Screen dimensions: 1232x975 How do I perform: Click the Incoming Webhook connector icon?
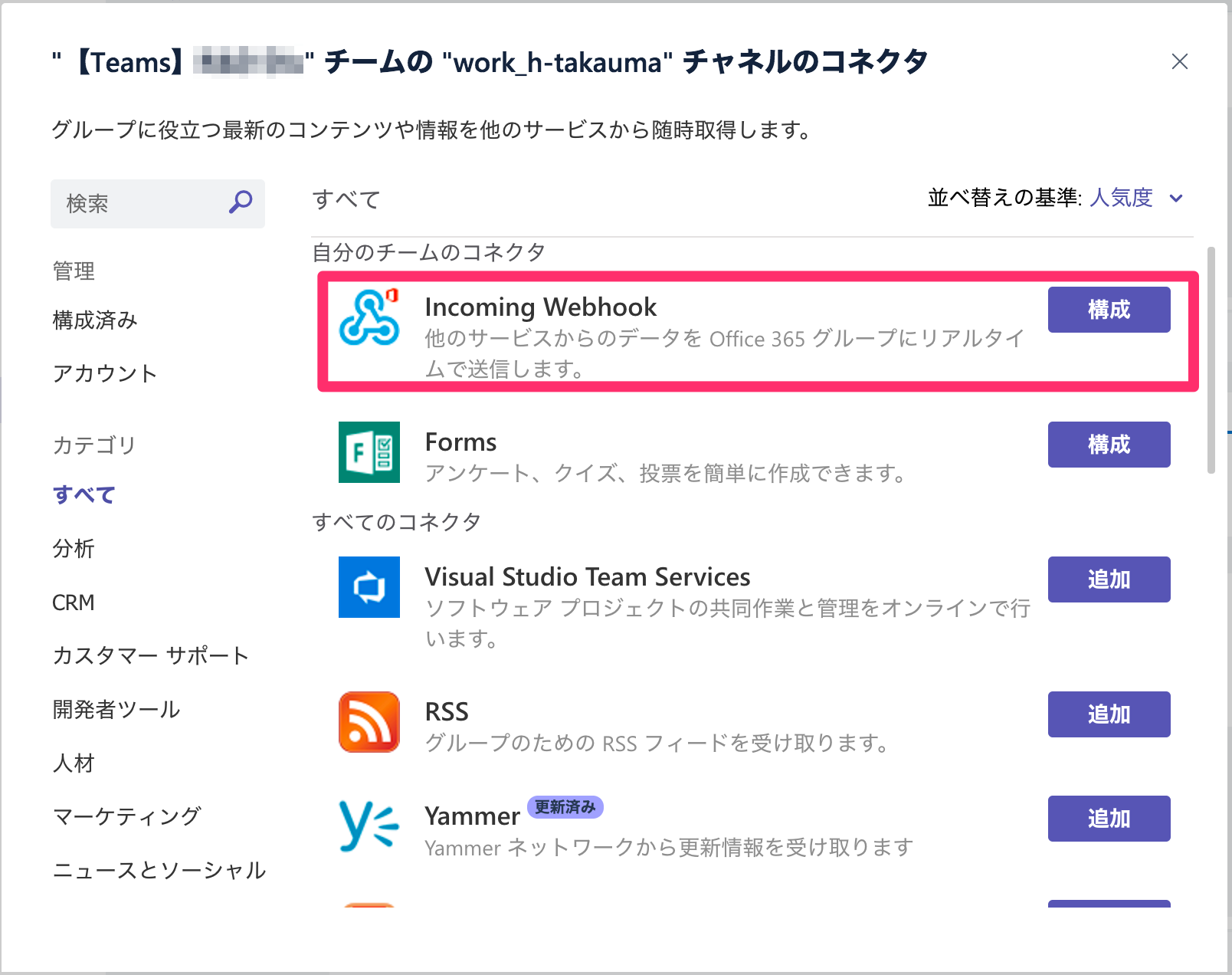[x=369, y=317]
